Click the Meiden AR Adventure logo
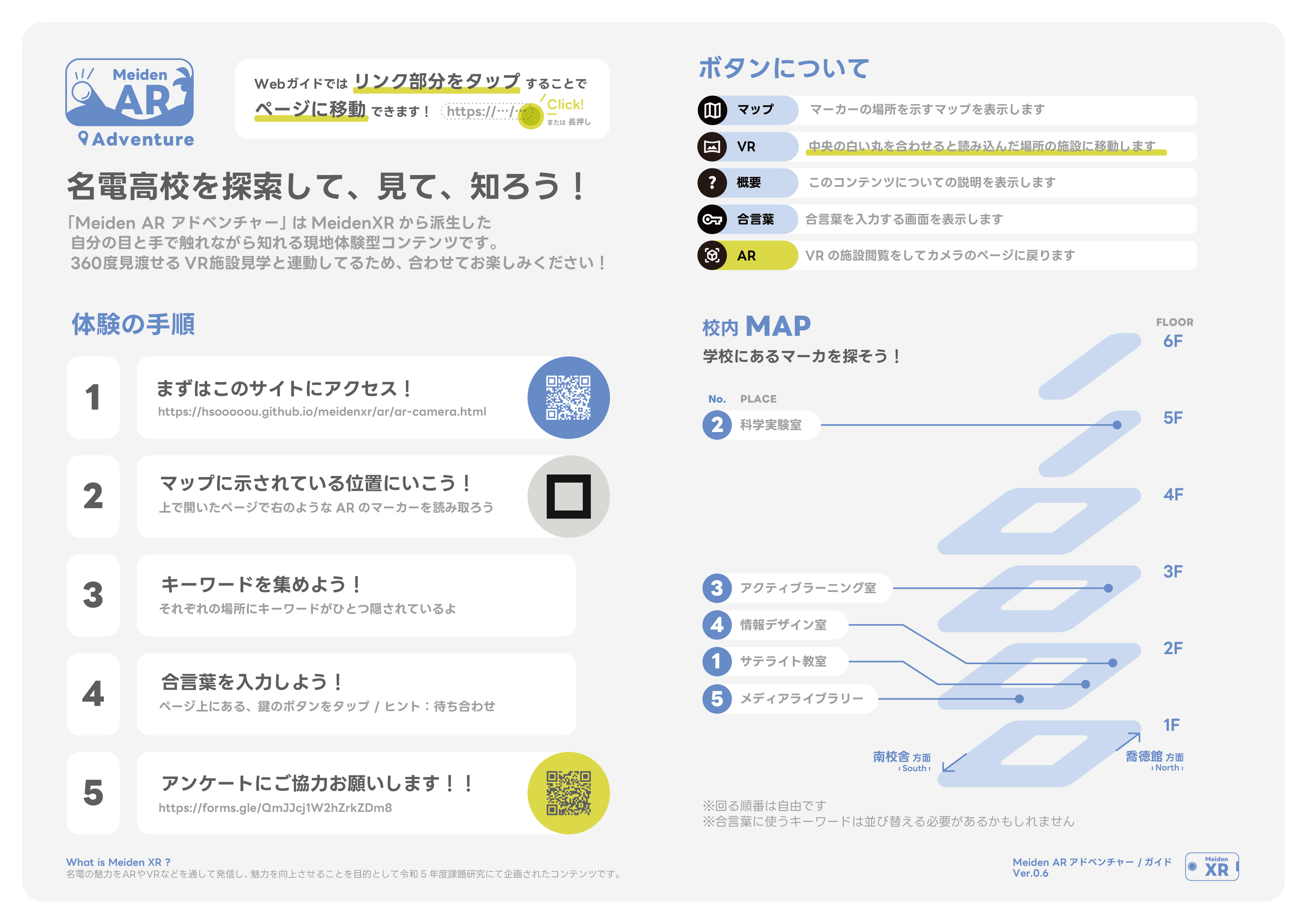The width and height of the screenshot is (1307, 924). point(130,103)
